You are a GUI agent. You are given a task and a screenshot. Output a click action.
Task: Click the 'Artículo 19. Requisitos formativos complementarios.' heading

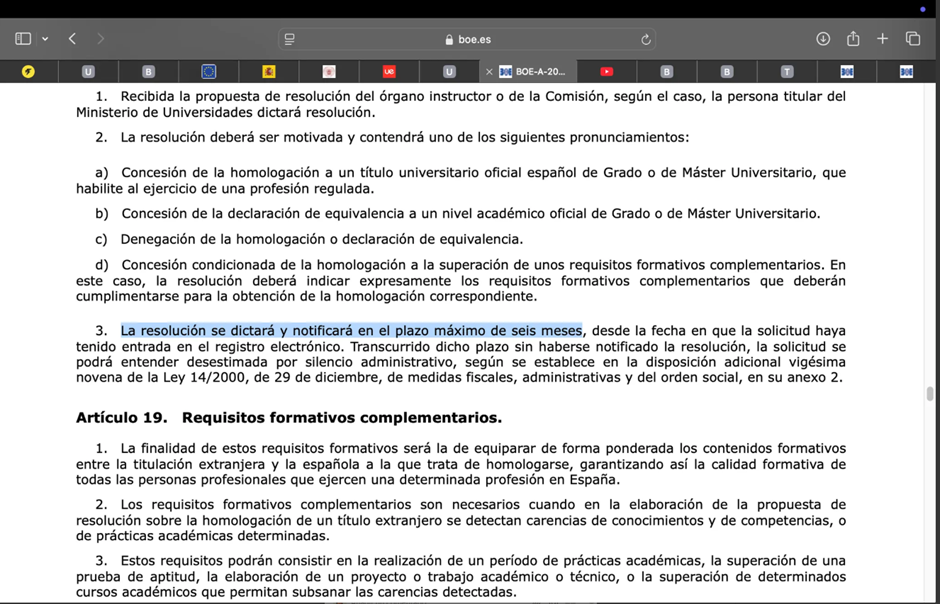click(289, 418)
